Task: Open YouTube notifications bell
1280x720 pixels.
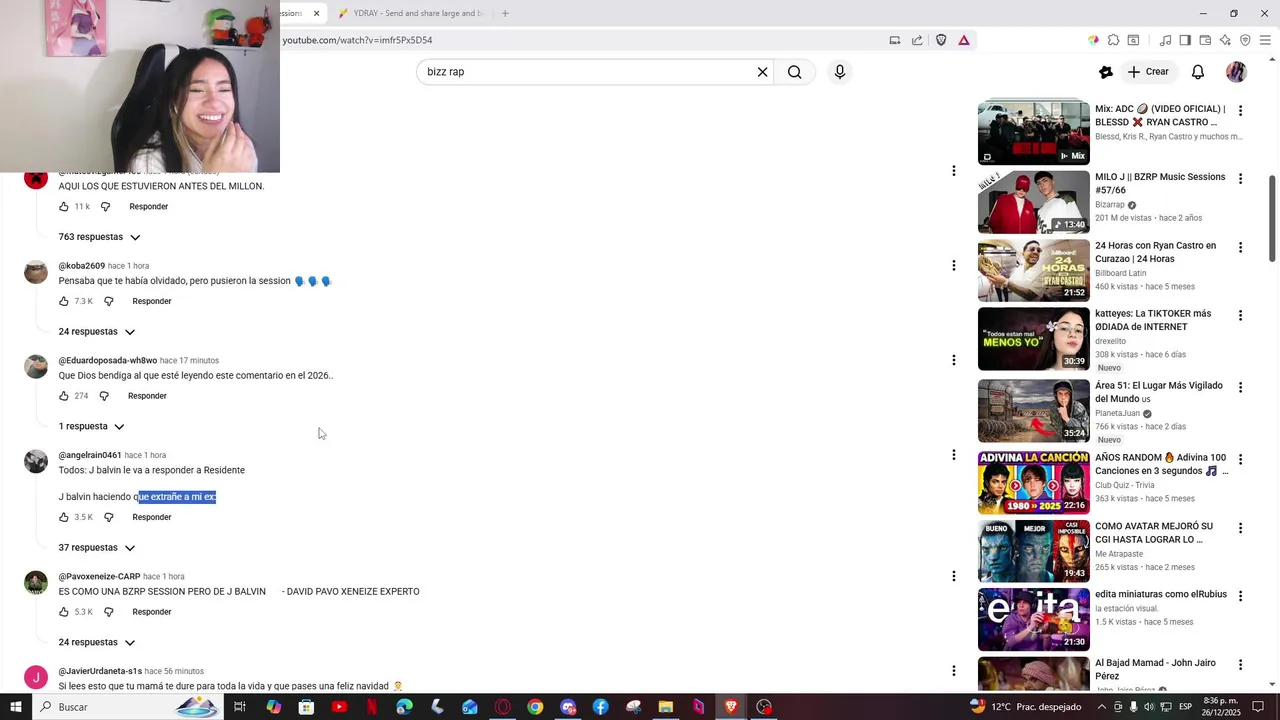Action: (x=1197, y=72)
